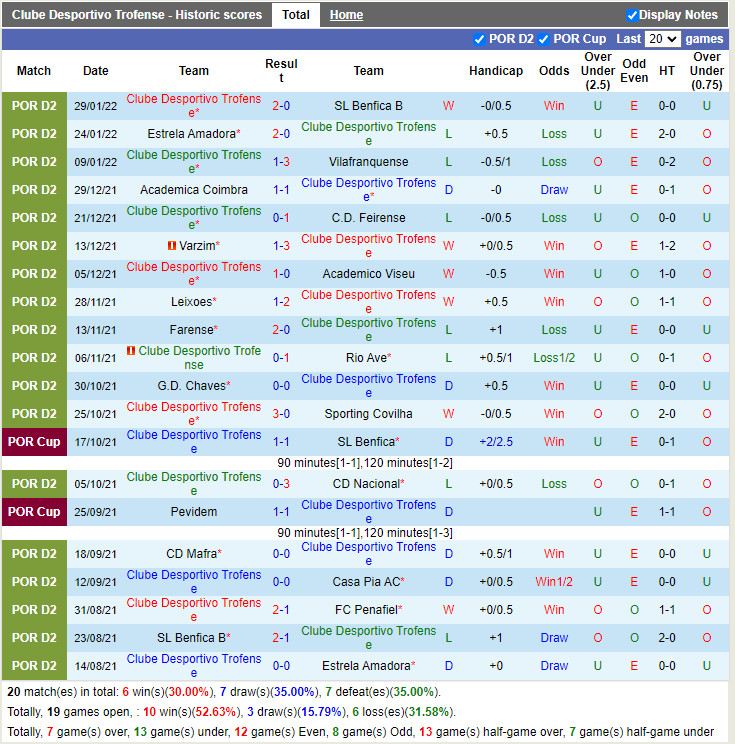This screenshot has width=735, height=744.
Task: Click red card icon in Rio Ave match row
Action: [x=131, y=351]
